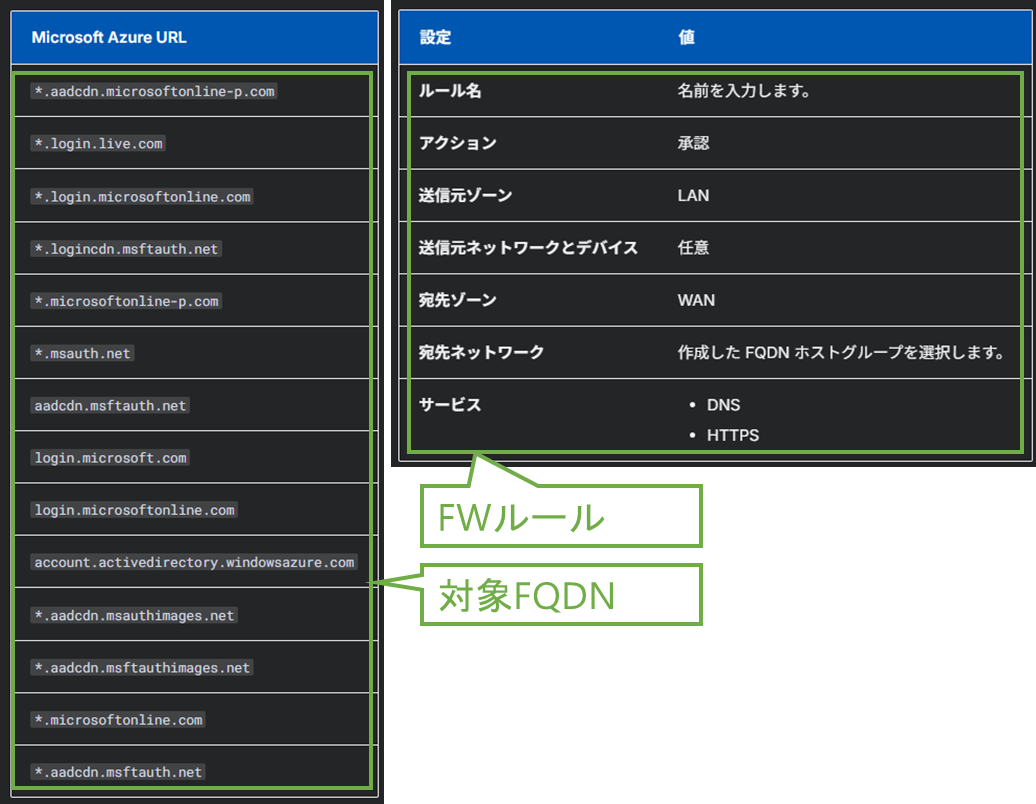Click the 値 column header
The image size is (1036, 804).
pos(686,38)
